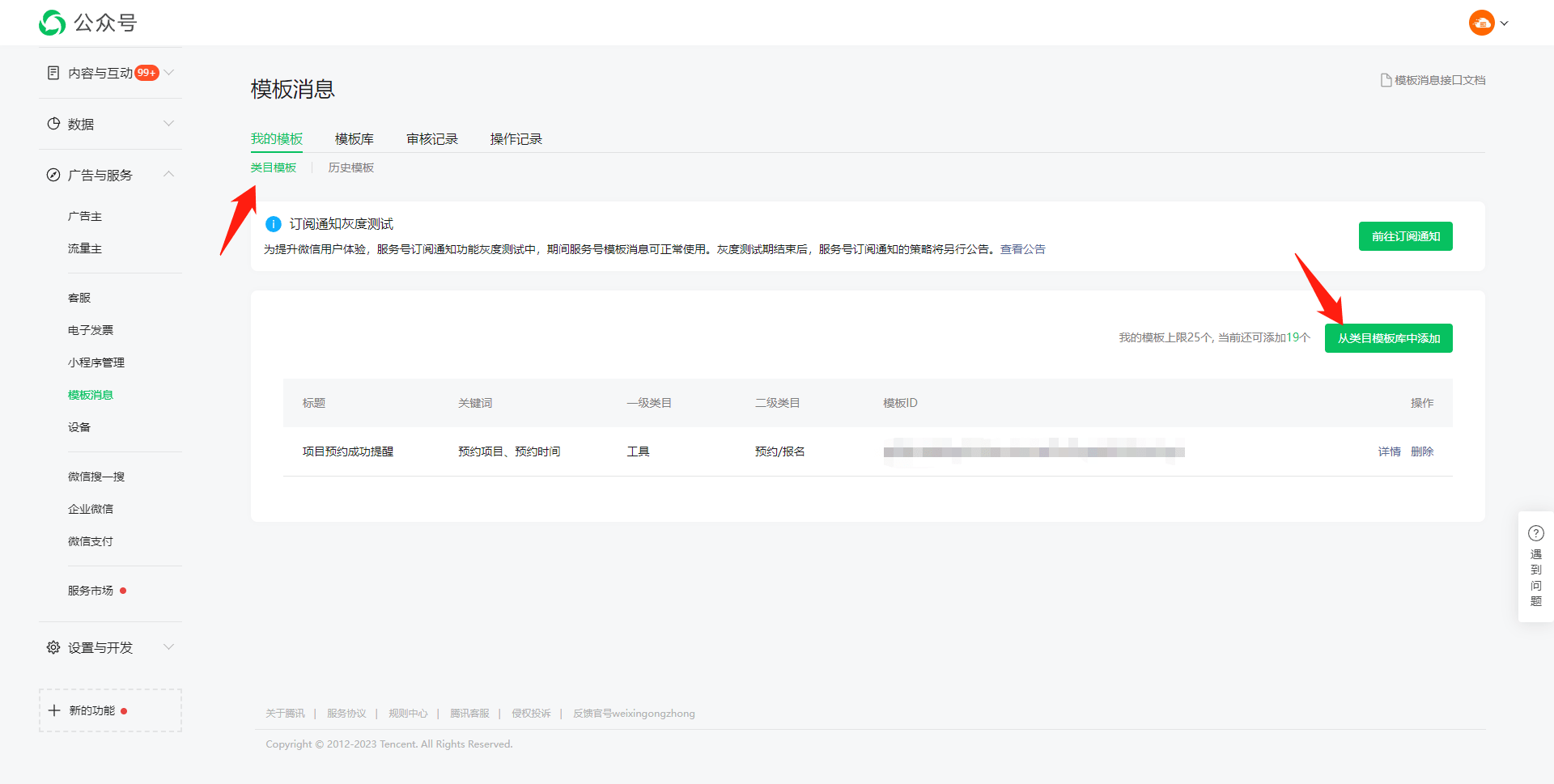This screenshot has height=784, width=1554.
Task: Delete the 项目预约成功提醒 template
Action: point(1421,451)
